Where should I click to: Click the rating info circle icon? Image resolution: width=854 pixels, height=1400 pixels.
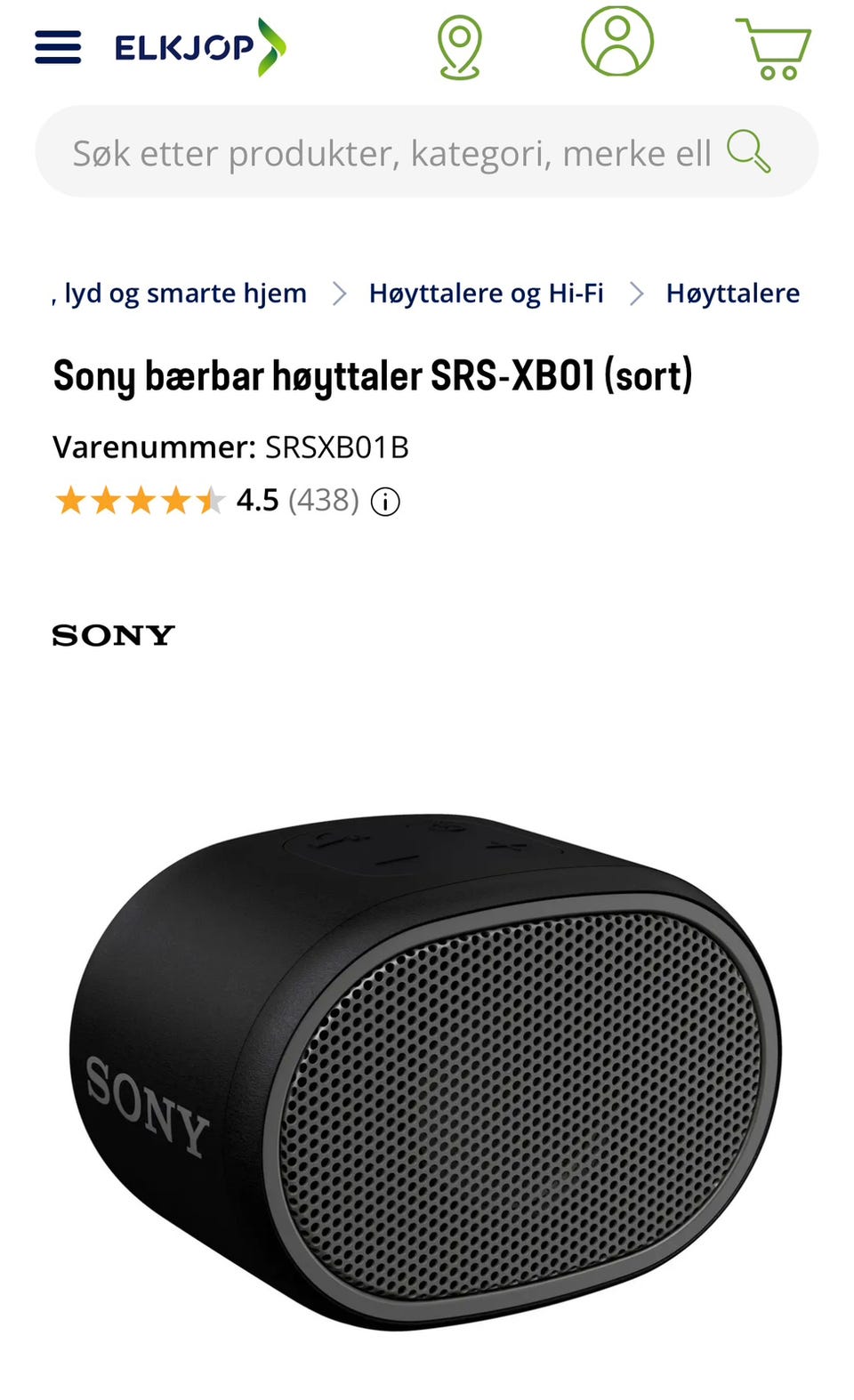coord(385,502)
